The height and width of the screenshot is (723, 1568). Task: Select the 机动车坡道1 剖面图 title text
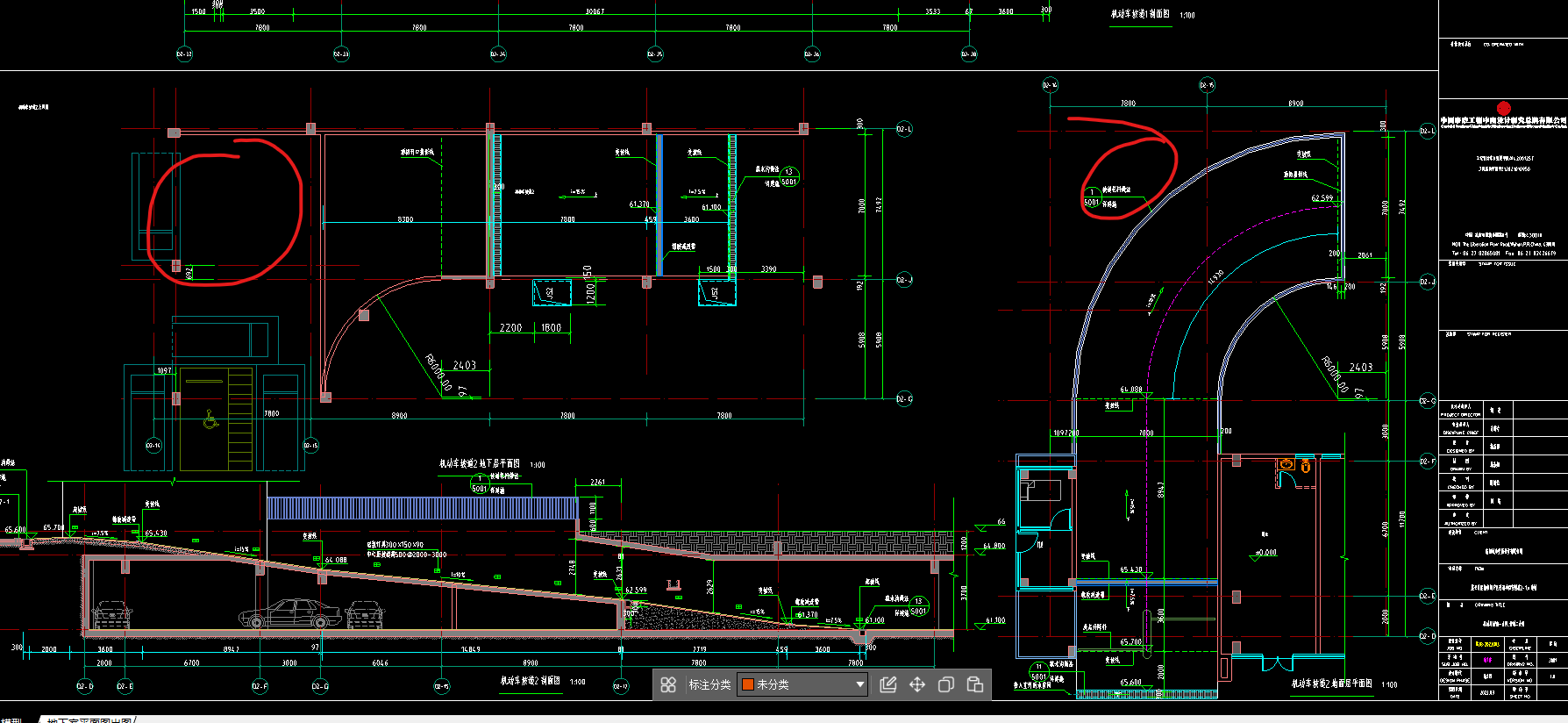click(1140, 14)
